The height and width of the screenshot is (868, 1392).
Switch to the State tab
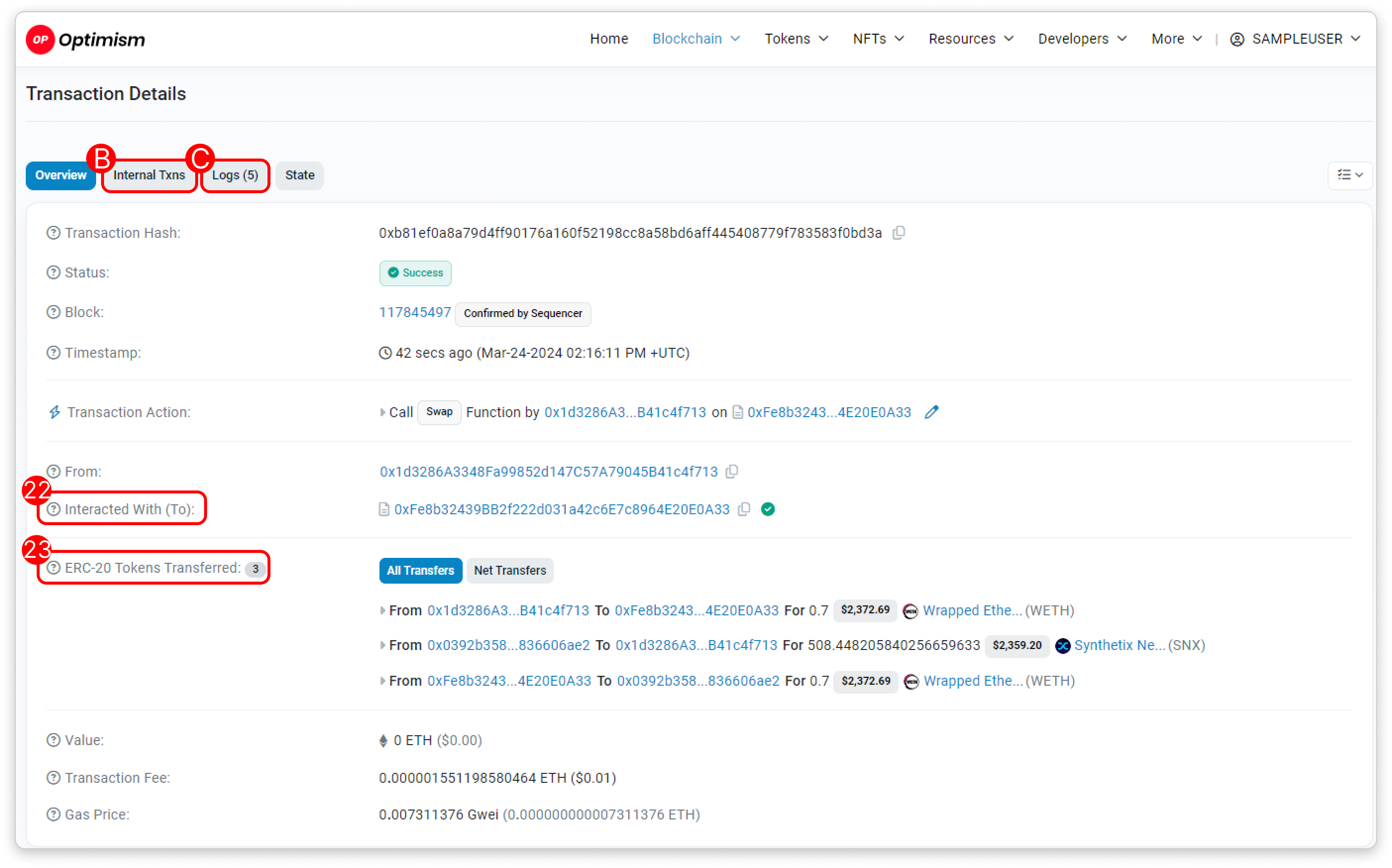(300, 176)
